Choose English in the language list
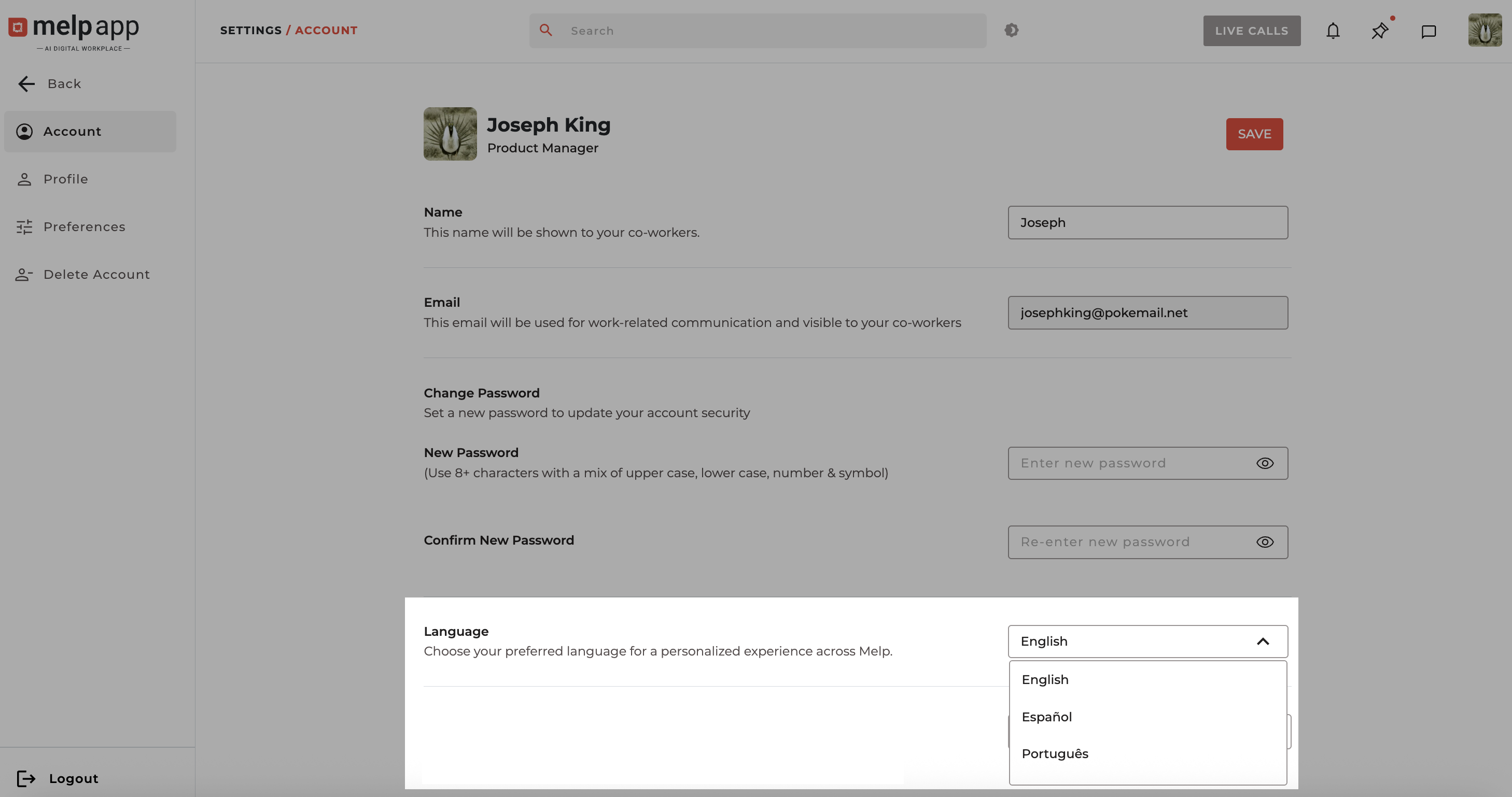Image resolution: width=1512 pixels, height=797 pixels. 1045,680
